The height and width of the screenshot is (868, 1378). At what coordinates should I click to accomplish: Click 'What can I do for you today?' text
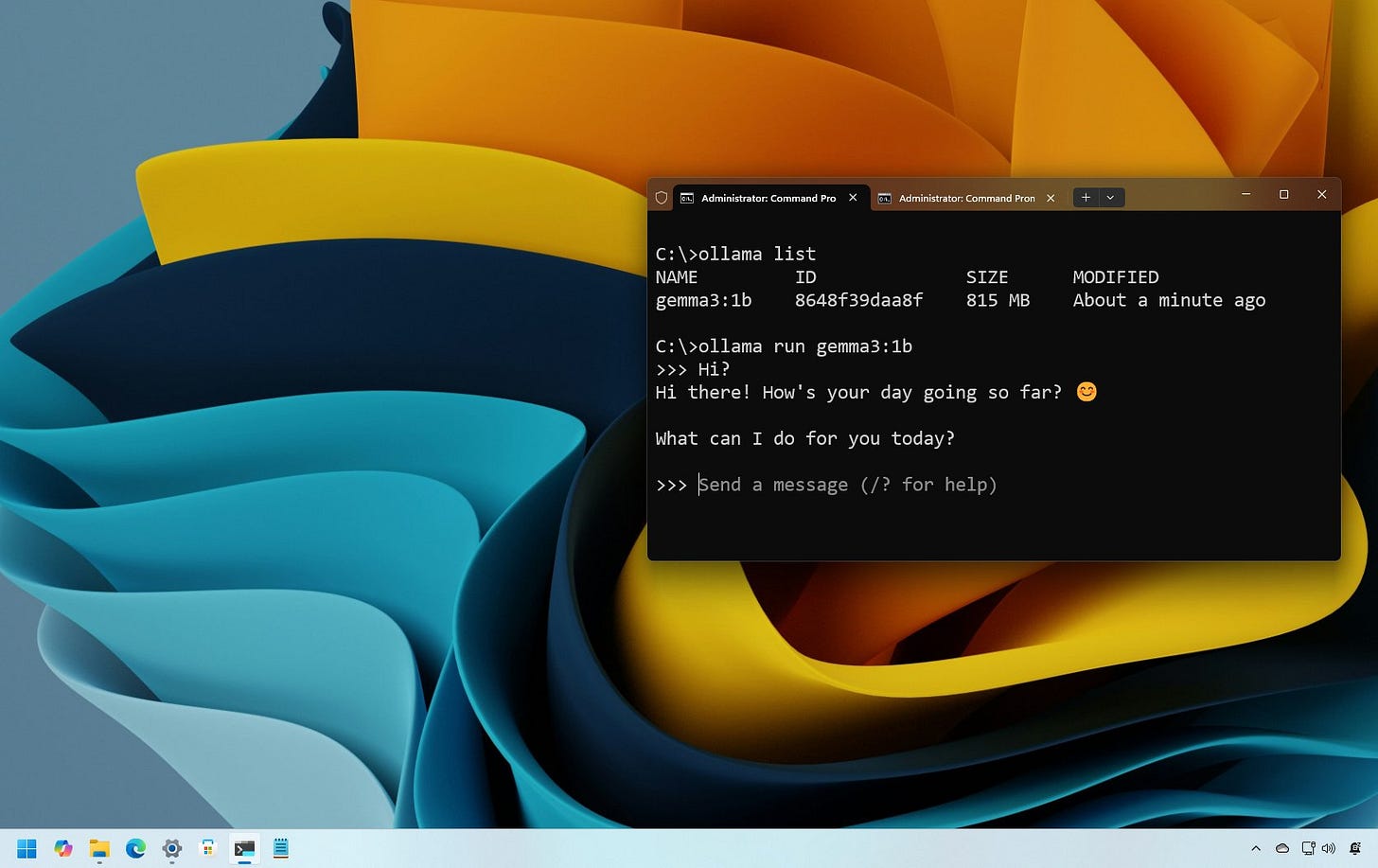805,438
